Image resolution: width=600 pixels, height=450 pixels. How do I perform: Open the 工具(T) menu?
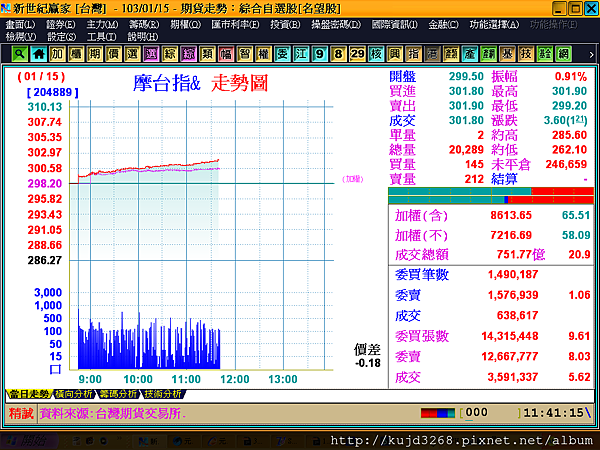(101, 37)
